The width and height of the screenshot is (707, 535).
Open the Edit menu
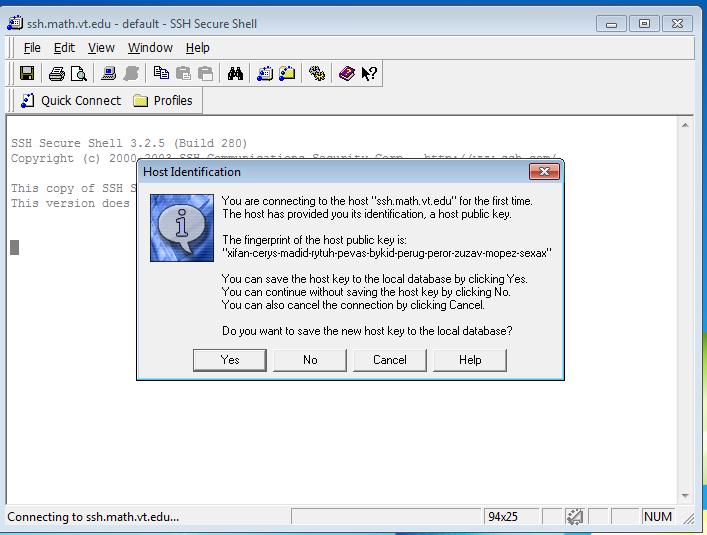64,48
